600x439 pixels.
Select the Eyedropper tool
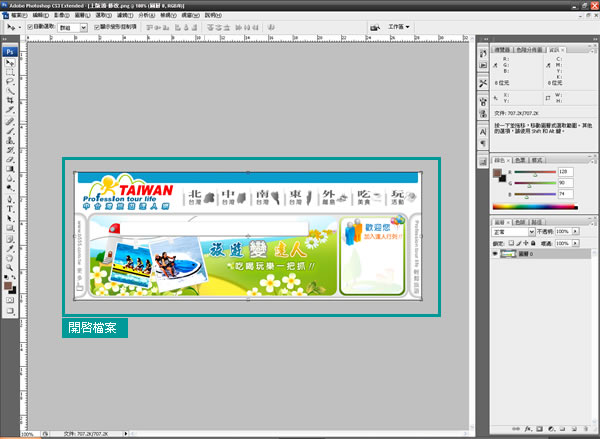pos(10,249)
